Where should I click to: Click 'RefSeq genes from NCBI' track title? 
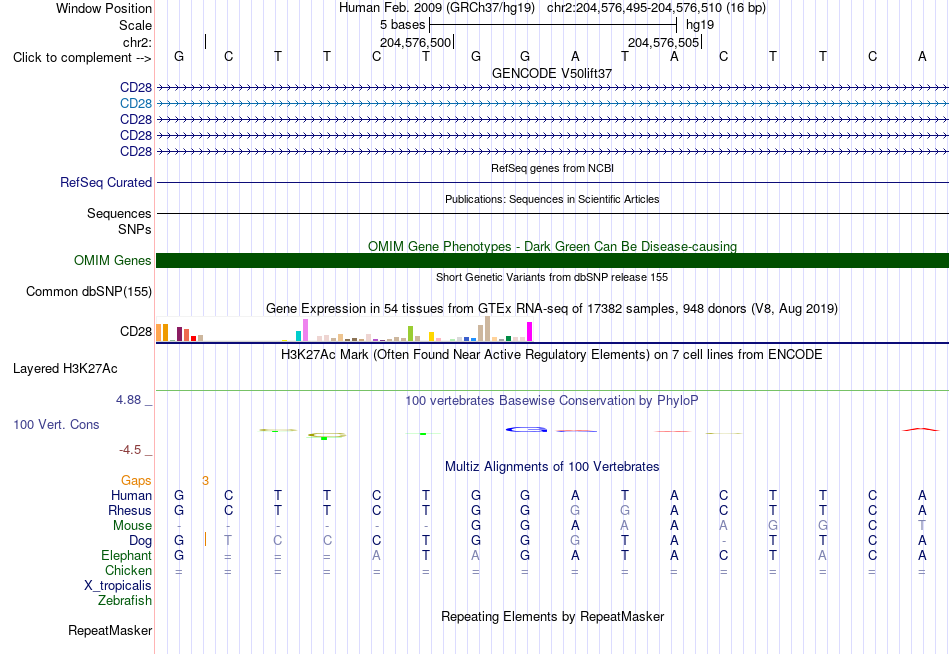pyautogui.click(x=552, y=168)
